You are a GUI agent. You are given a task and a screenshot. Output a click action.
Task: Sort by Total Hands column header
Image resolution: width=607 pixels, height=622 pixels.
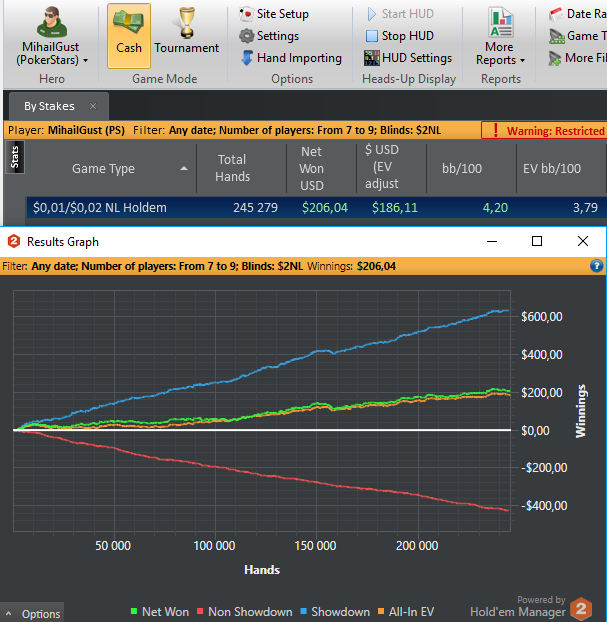[241, 168]
